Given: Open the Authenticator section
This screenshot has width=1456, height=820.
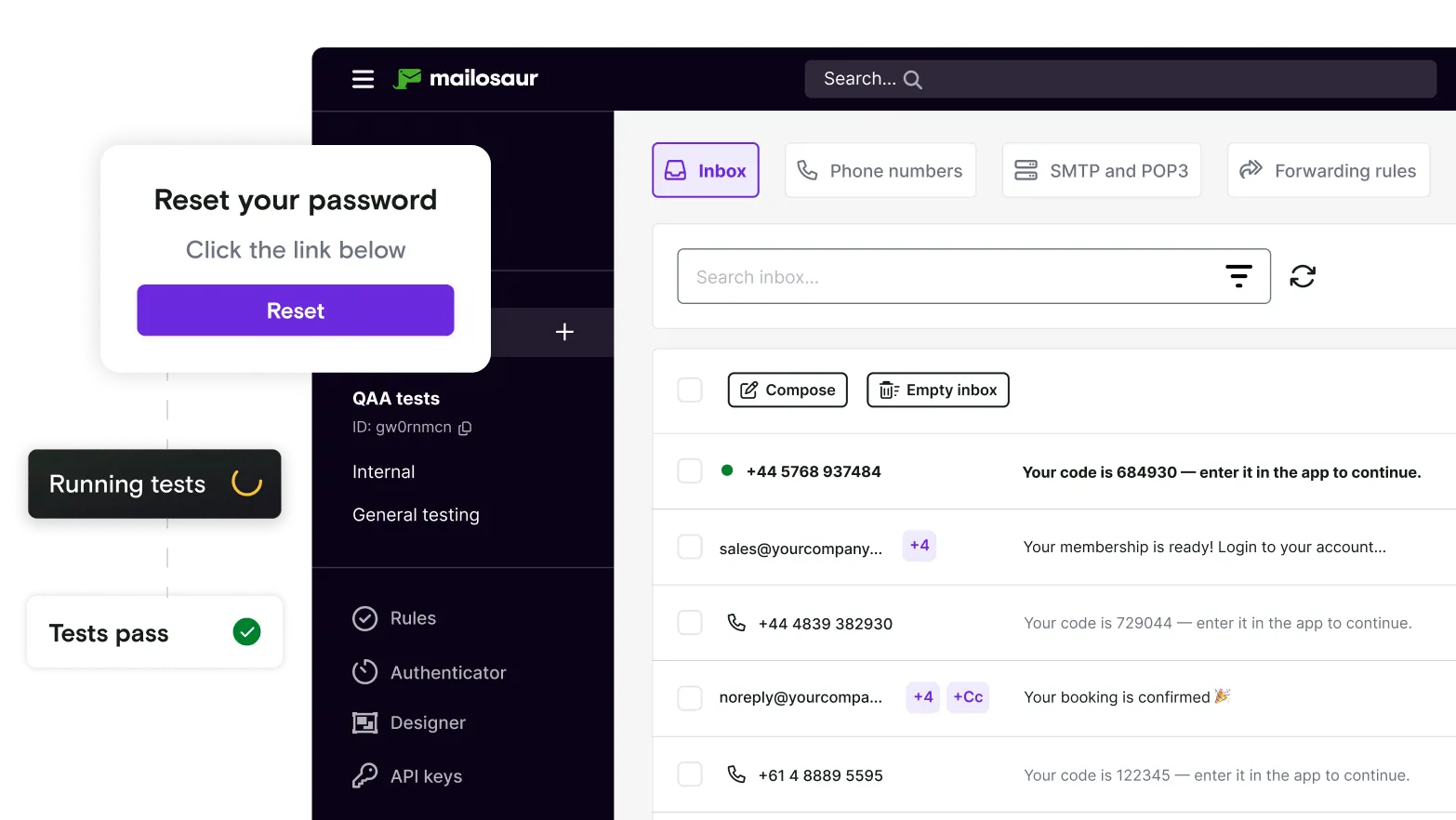Looking at the screenshot, I should click(447, 672).
